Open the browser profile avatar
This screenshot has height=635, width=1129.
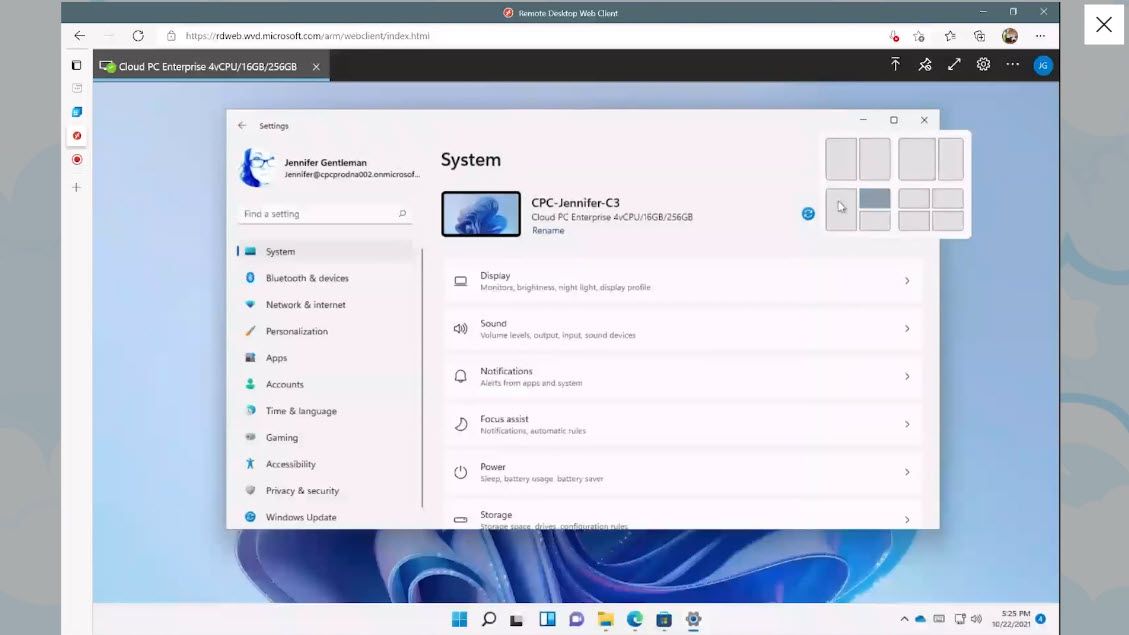click(x=1009, y=36)
